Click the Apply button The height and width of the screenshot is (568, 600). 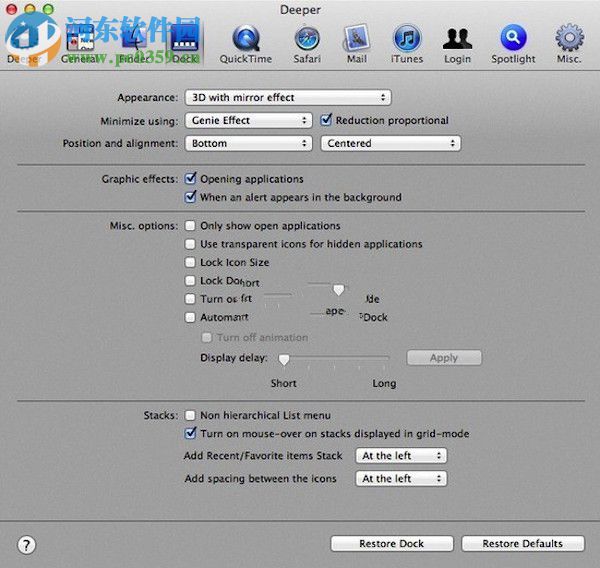tap(444, 358)
